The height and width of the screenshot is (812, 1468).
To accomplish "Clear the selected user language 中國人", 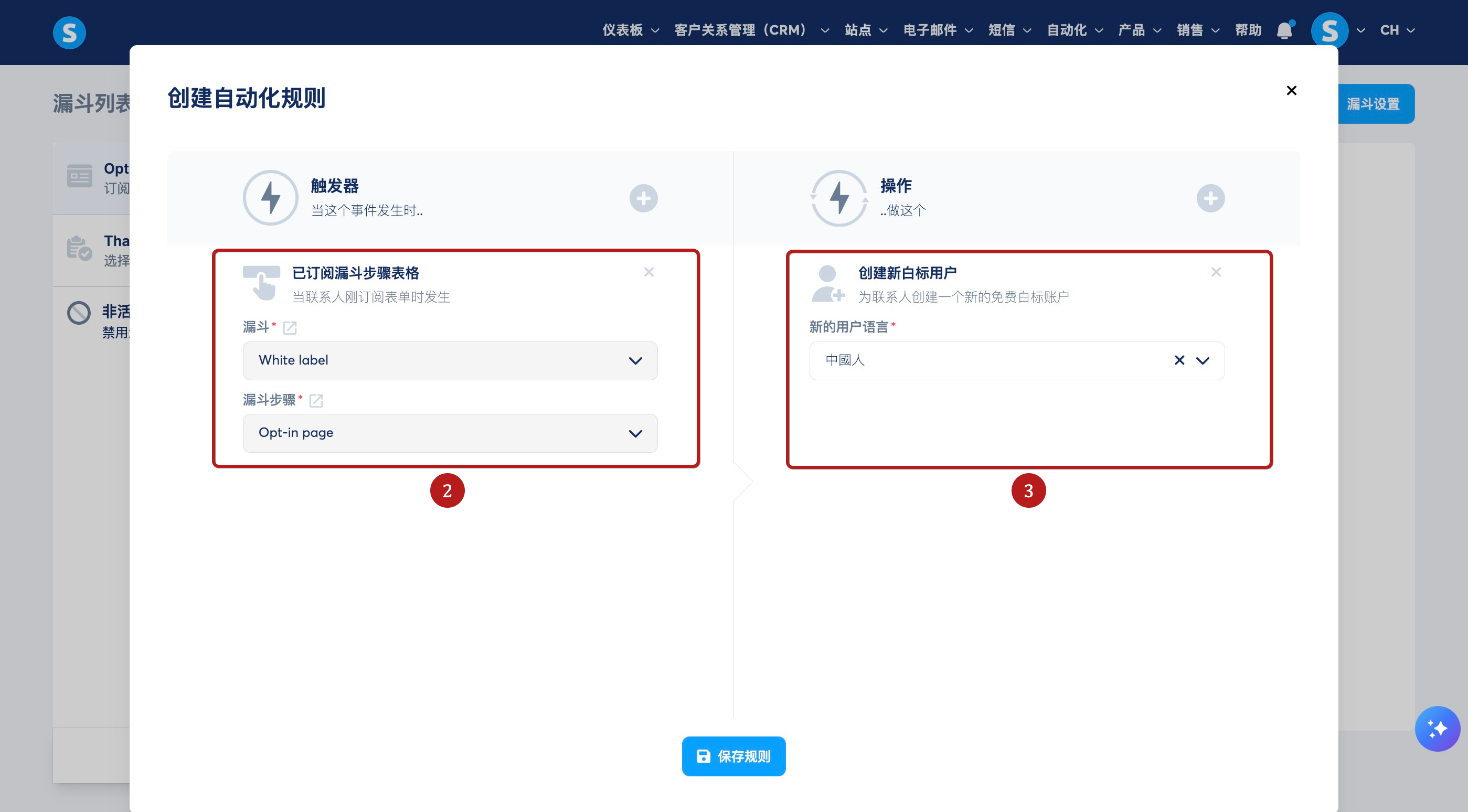I will click(x=1179, y=360).
